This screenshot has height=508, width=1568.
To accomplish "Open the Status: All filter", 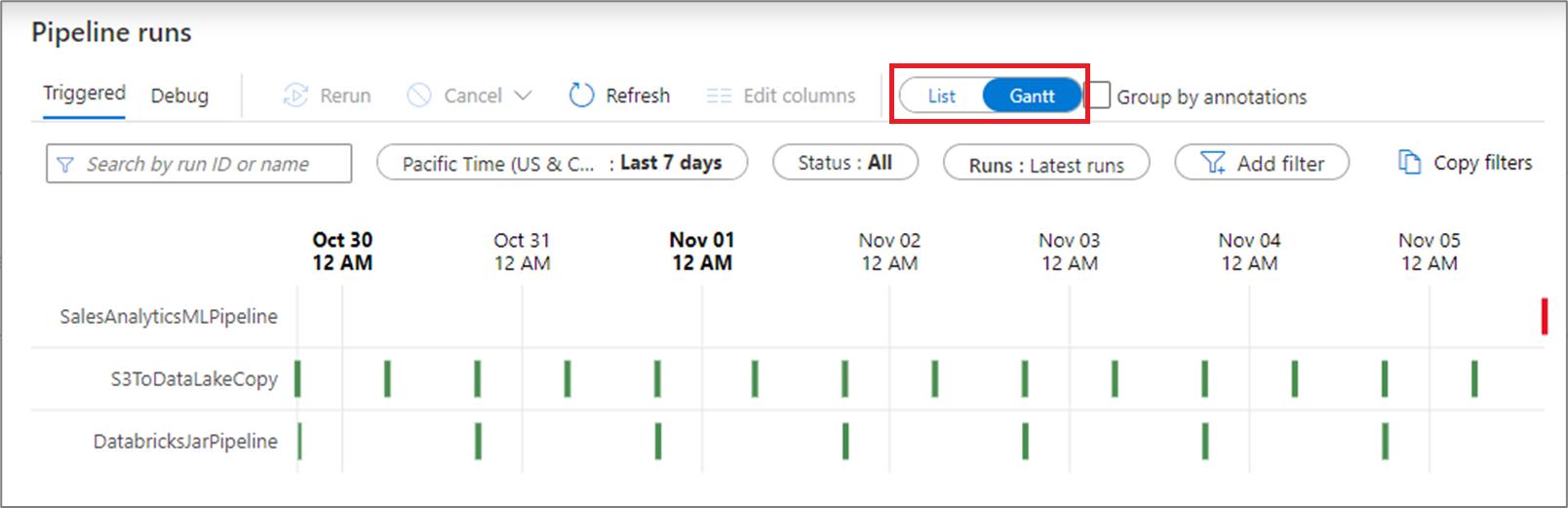I will pyautogui.click(x=844, y=163).
